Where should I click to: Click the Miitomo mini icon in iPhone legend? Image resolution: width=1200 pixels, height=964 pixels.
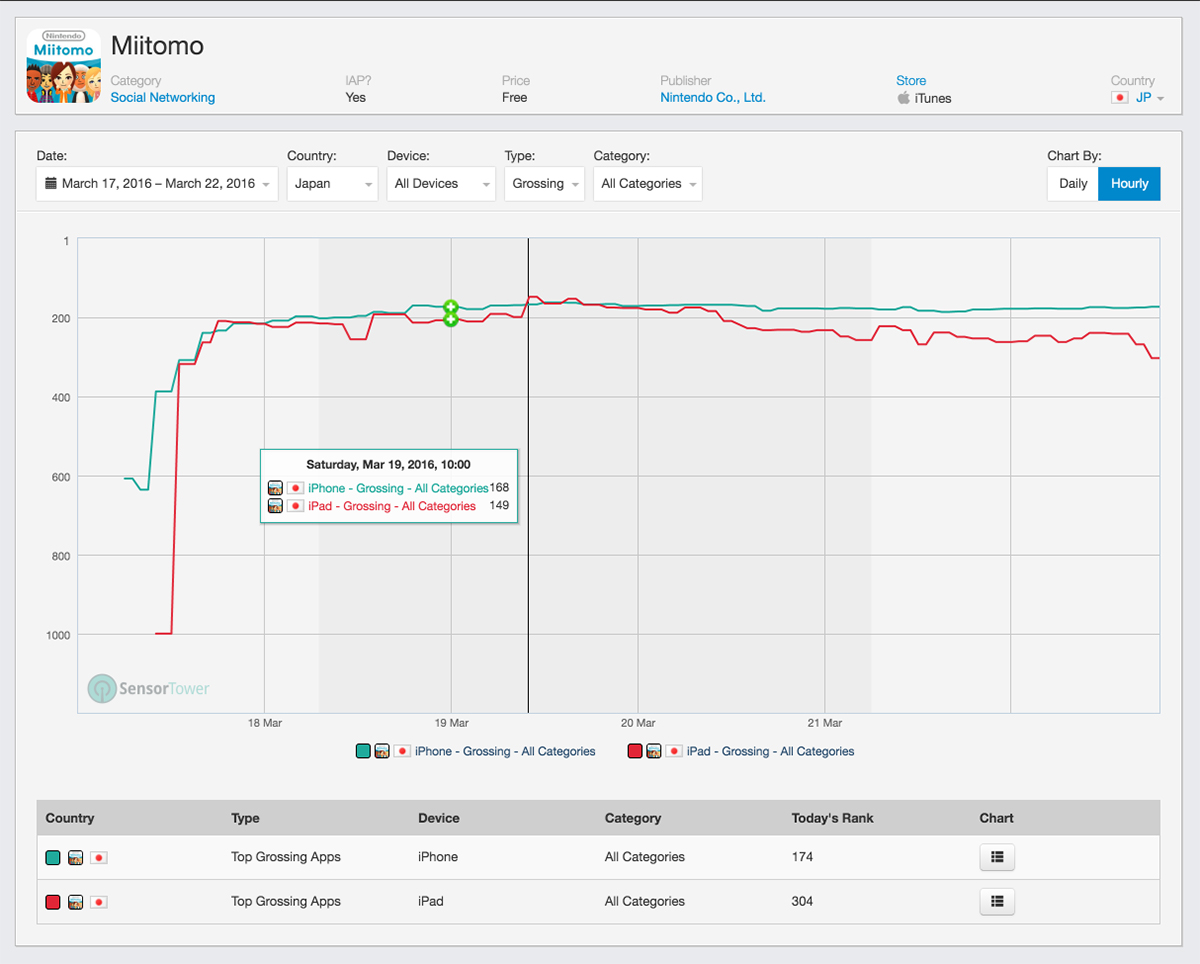pyautogui.click(x=382, y=752)
